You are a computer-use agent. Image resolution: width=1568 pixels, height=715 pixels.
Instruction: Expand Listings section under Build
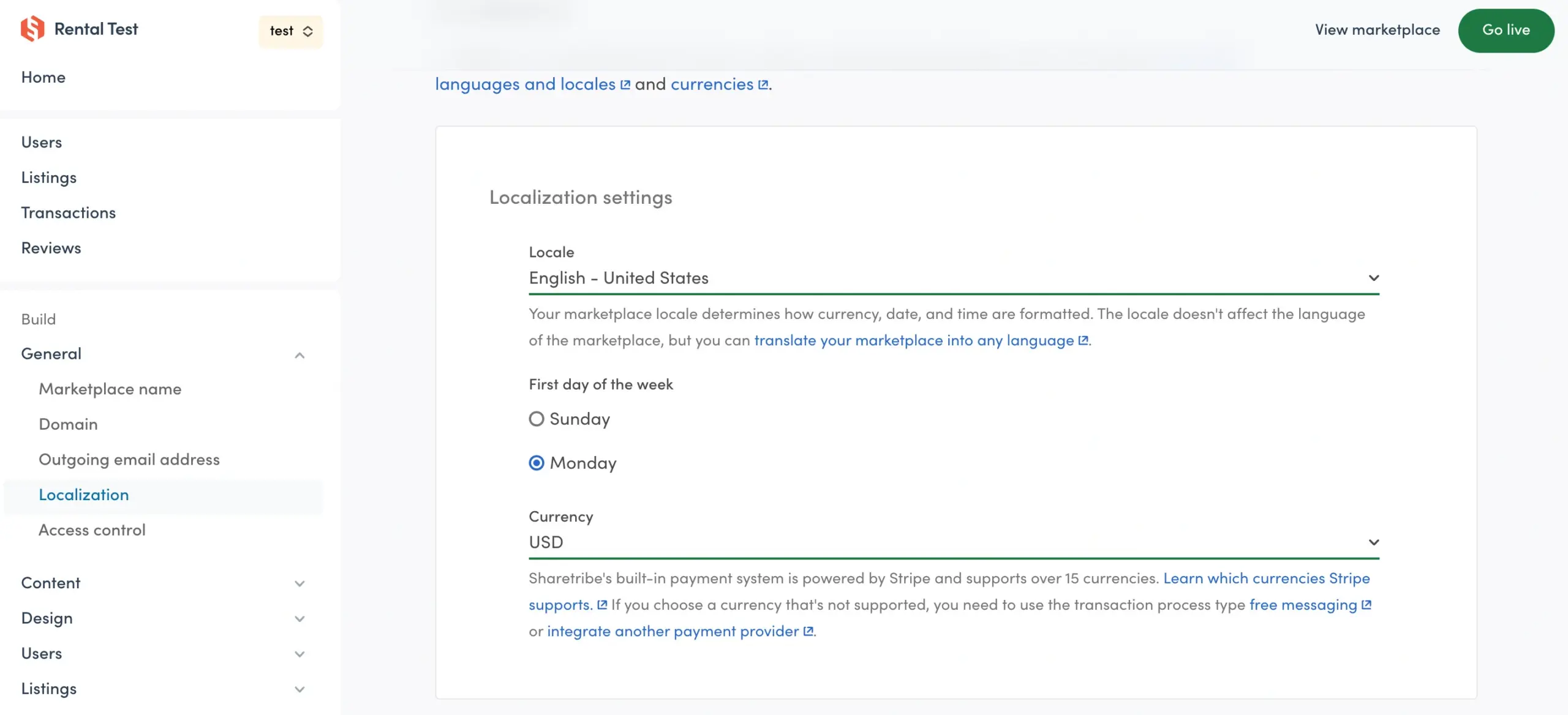(x=300, y=689)
